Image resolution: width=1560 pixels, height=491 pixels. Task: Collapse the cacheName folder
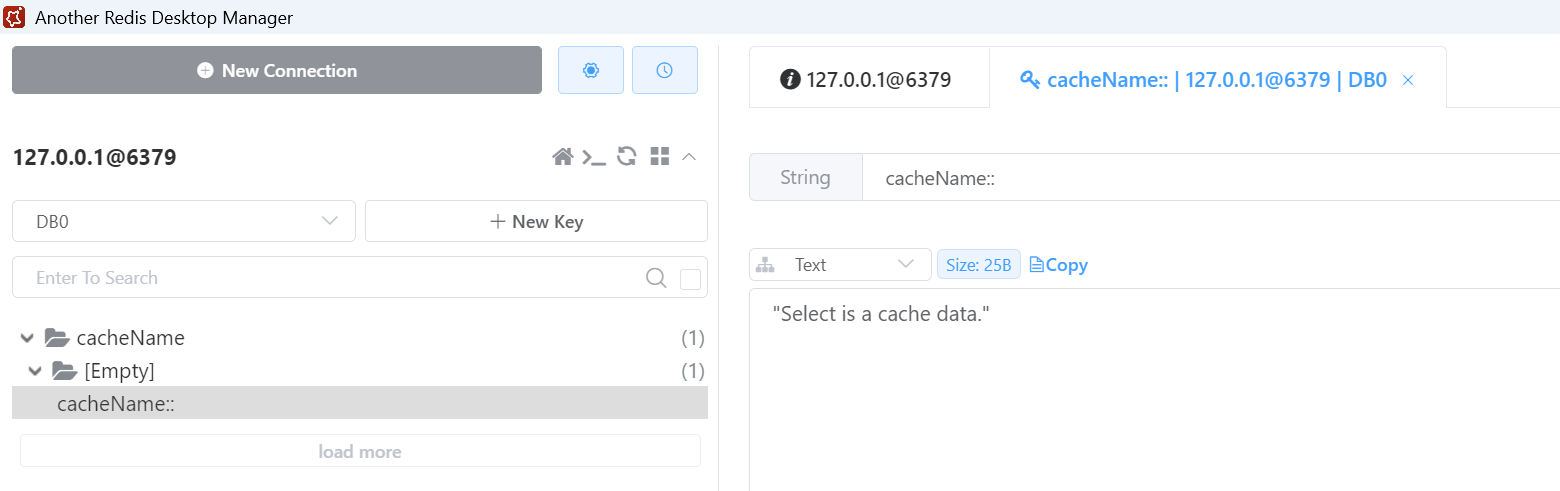click(27, 338)
